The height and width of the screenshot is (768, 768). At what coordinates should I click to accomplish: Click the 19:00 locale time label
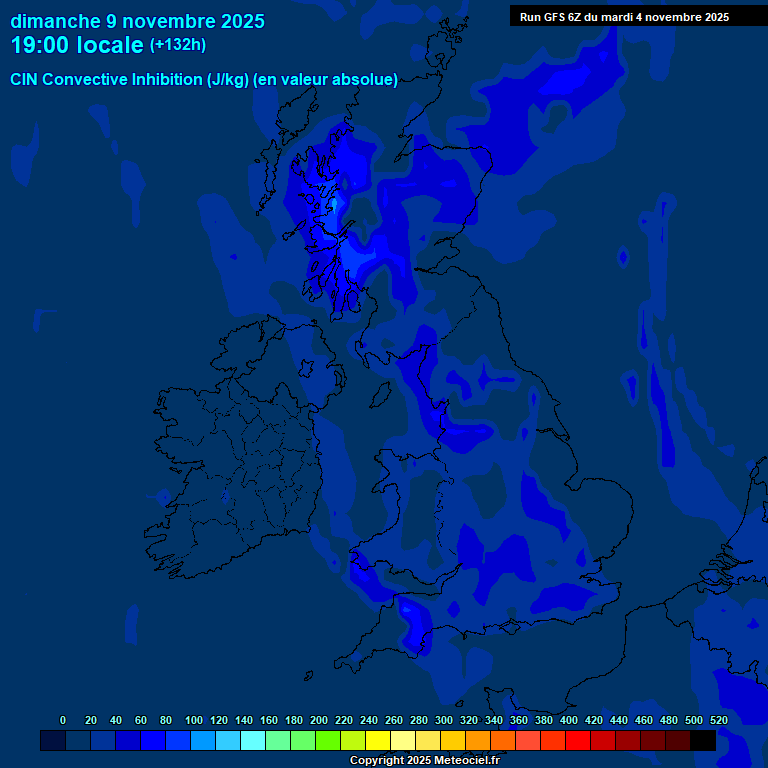coord(77,45)
